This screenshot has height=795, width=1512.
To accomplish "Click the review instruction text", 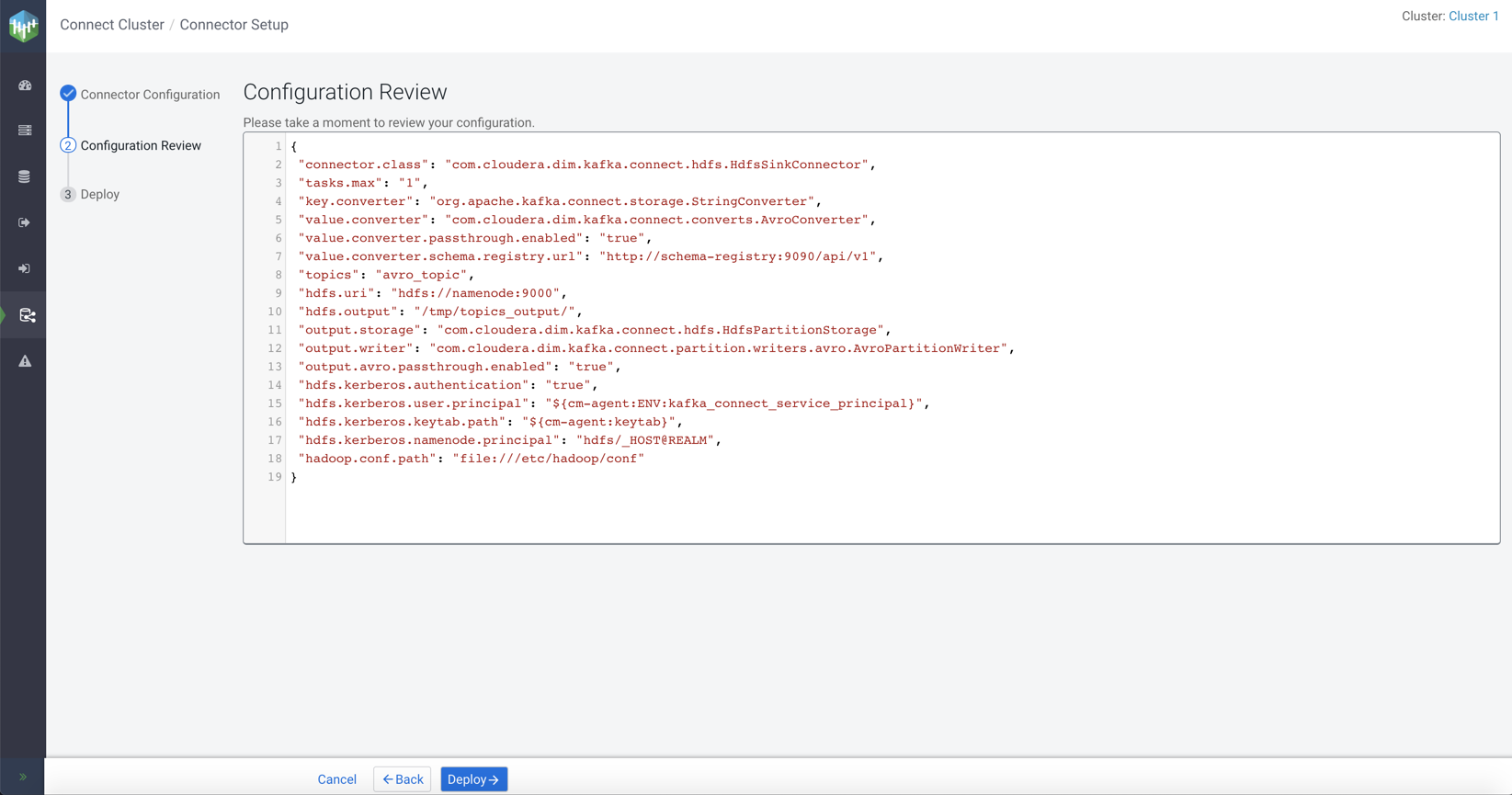I will (389, 122).
